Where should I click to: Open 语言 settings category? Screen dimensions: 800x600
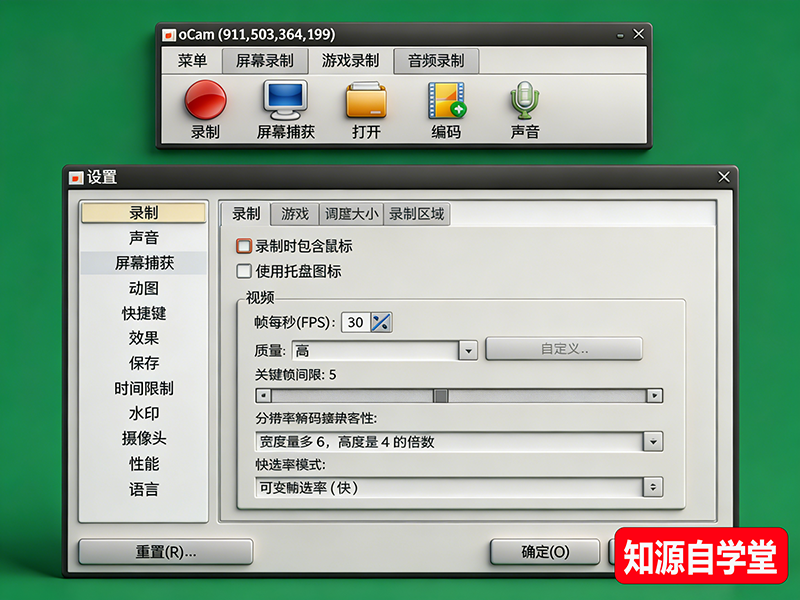pyautogui.click(x=146, y=489)
